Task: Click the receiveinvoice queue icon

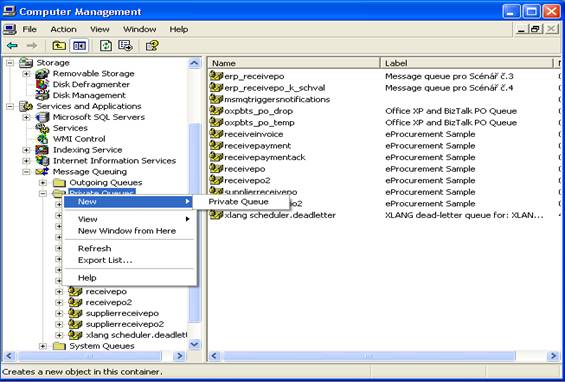Action: (x=216, y=134)
